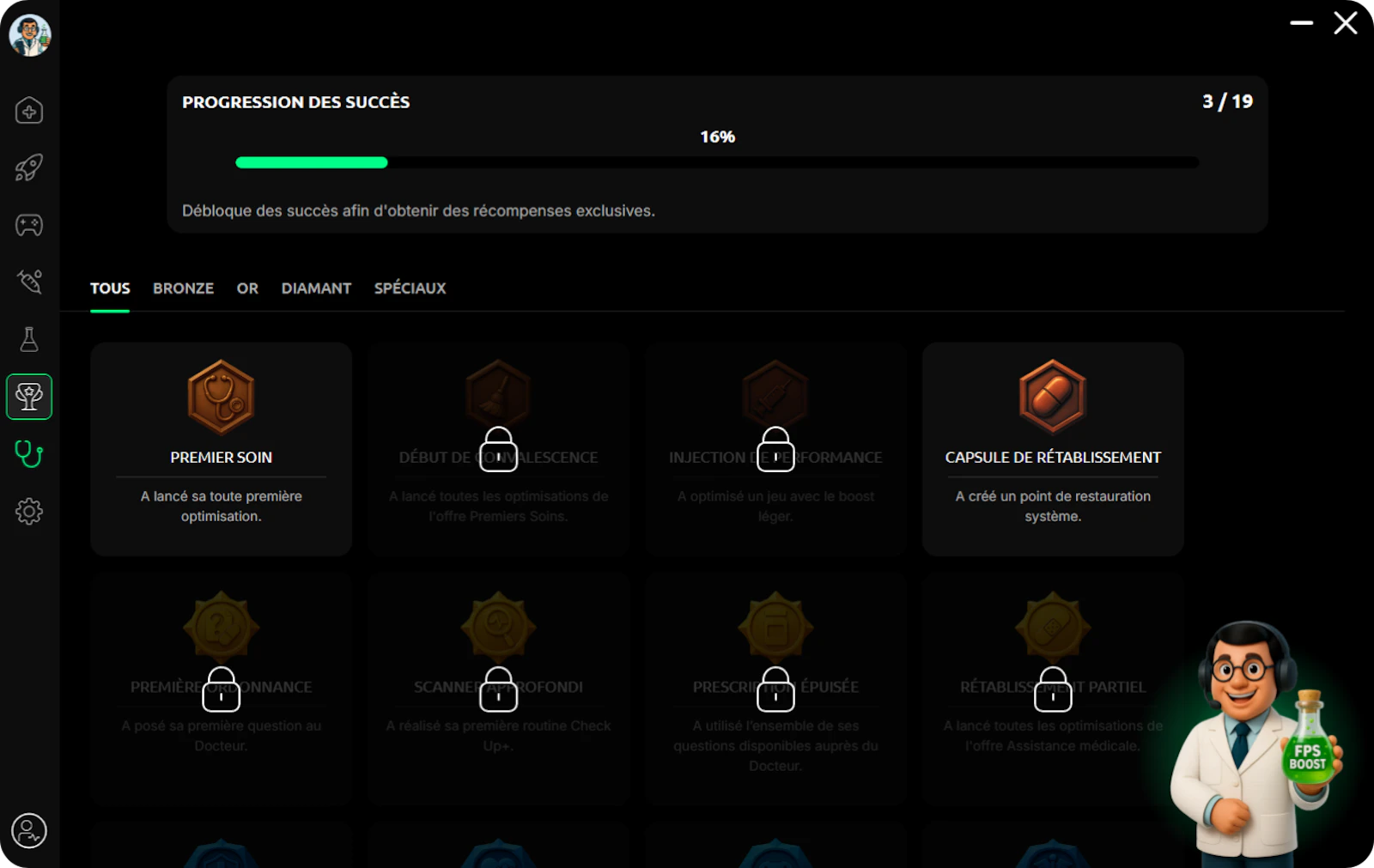Click the lock on Prescription Épuisée
This screenshot has height=868, width=1374.
pyautogui.click(x=775, y=689)
